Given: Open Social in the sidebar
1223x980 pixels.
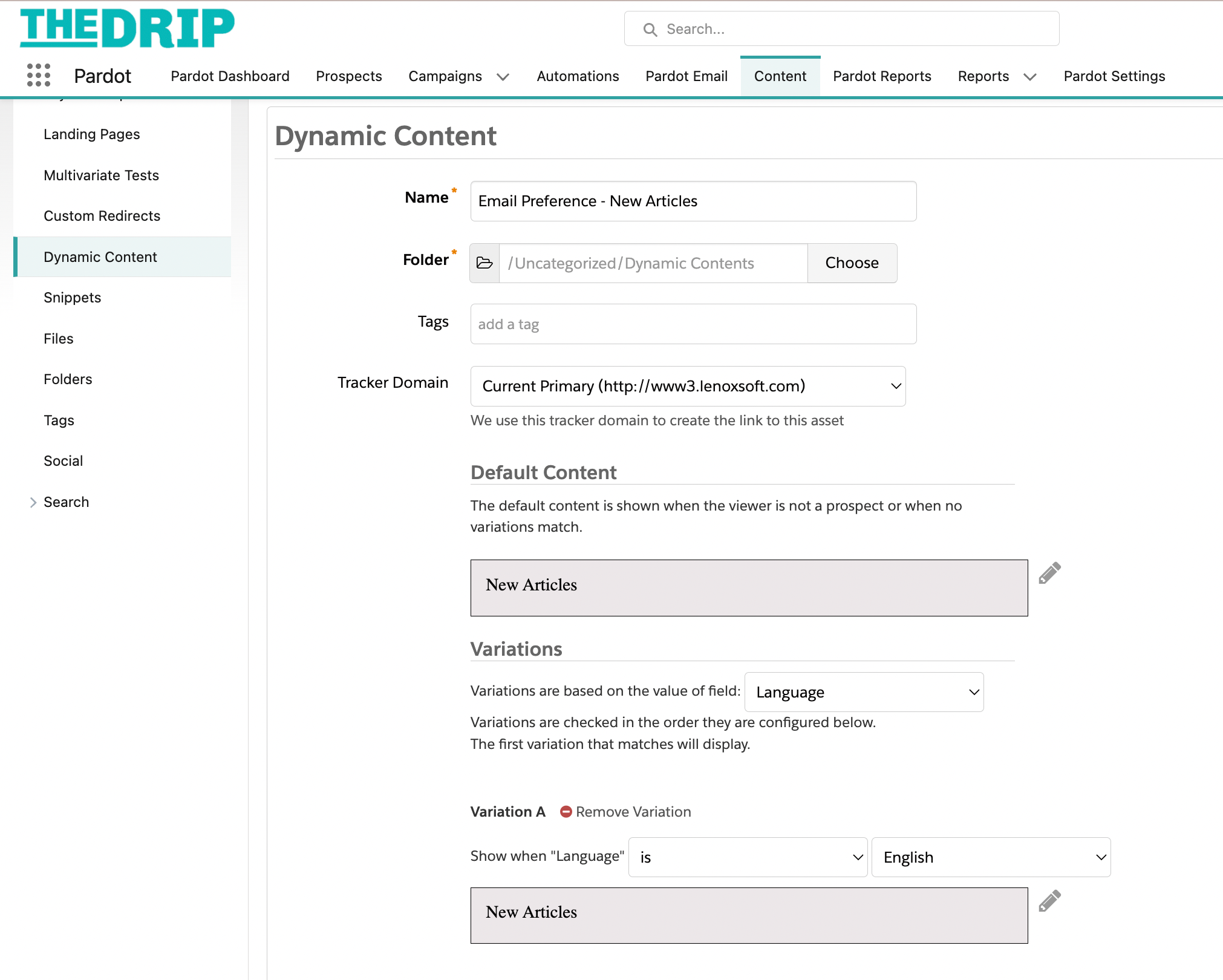Looking at the screenshot, I should point(64,461).
